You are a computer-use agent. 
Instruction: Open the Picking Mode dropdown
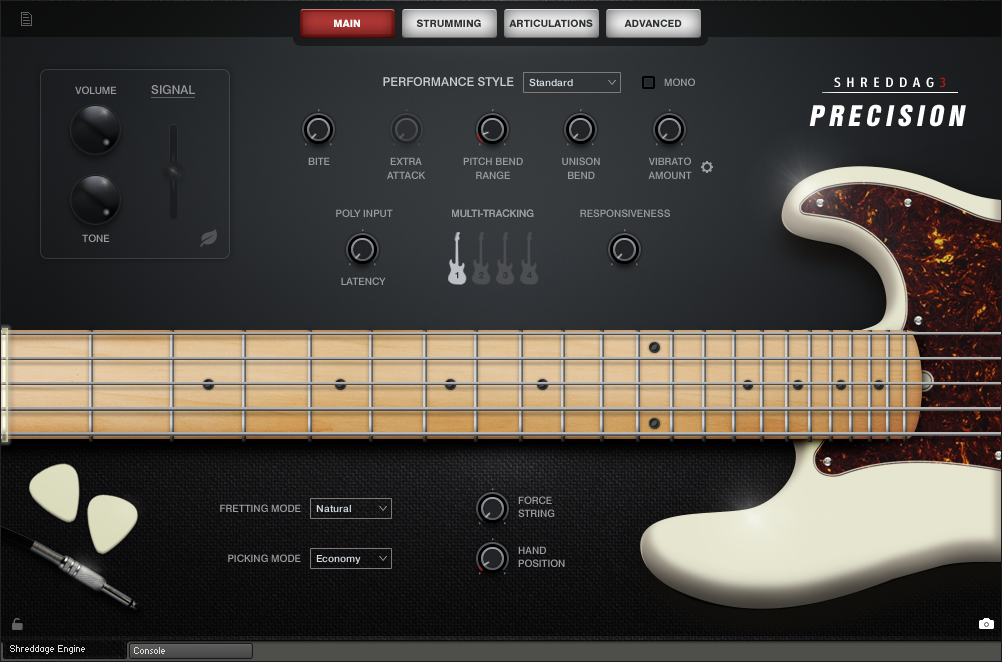350,558
